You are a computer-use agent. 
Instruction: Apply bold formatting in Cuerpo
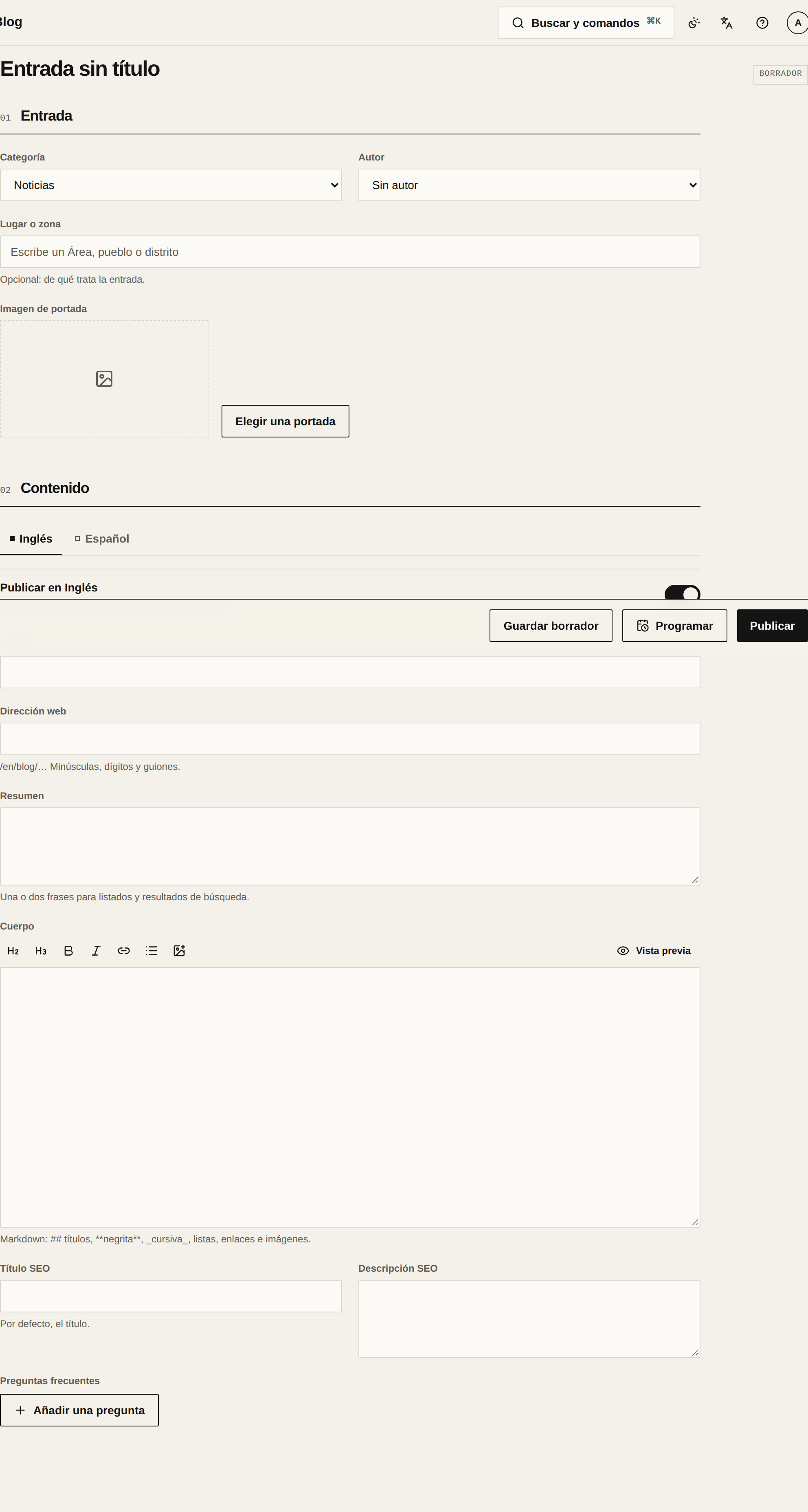pyautogui.click(x=68, y=951)
